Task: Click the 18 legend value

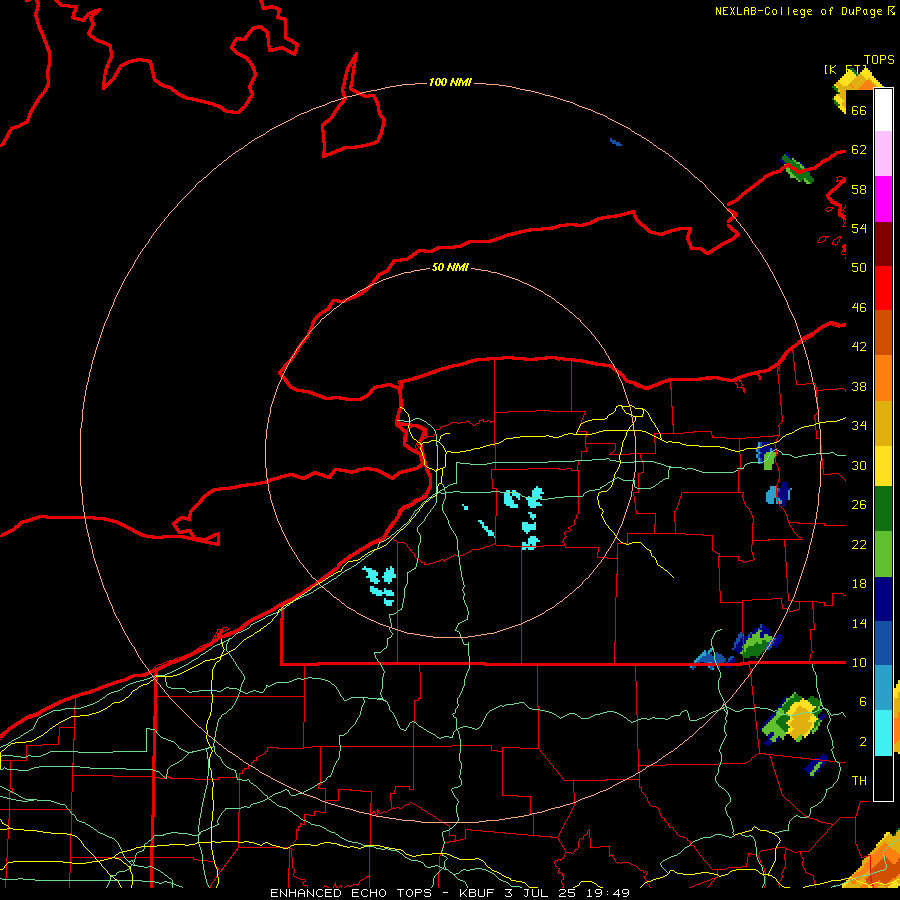Action: click(x=859, y=584)
